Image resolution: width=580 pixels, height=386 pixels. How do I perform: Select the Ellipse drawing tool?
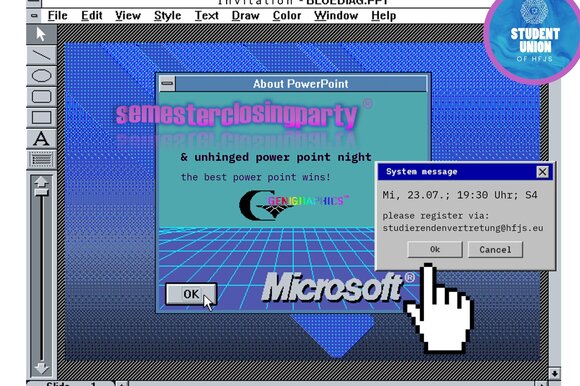pos(41,76)
